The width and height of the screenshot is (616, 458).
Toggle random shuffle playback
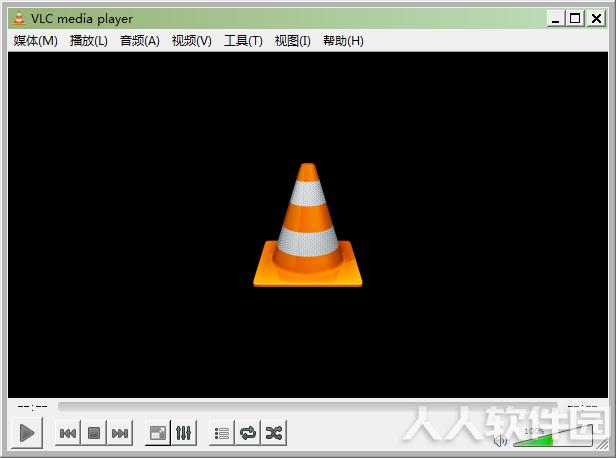point(274,433)
